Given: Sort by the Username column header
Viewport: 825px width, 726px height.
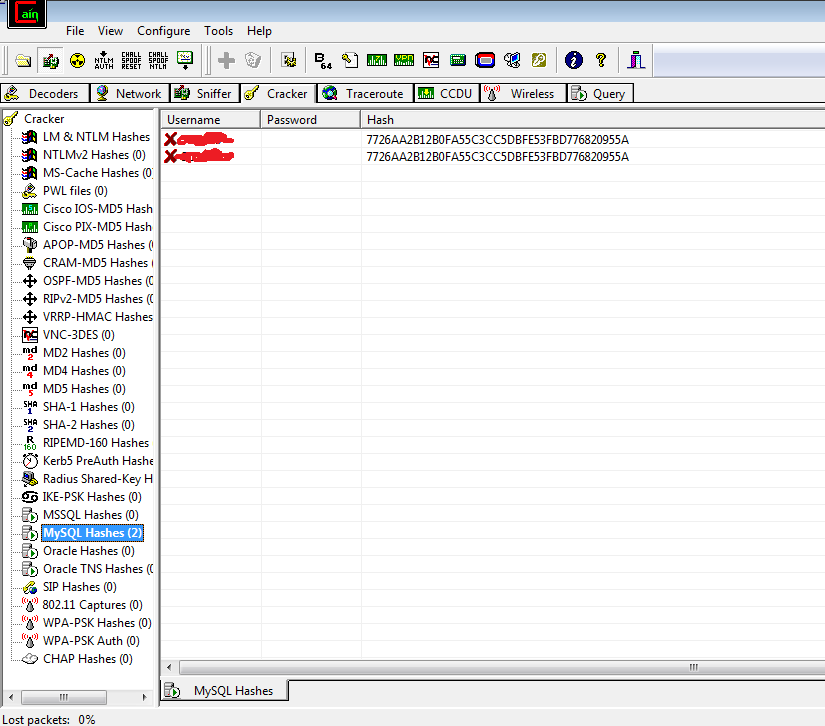Looking at the screenshot, I should tap(210, 119).
